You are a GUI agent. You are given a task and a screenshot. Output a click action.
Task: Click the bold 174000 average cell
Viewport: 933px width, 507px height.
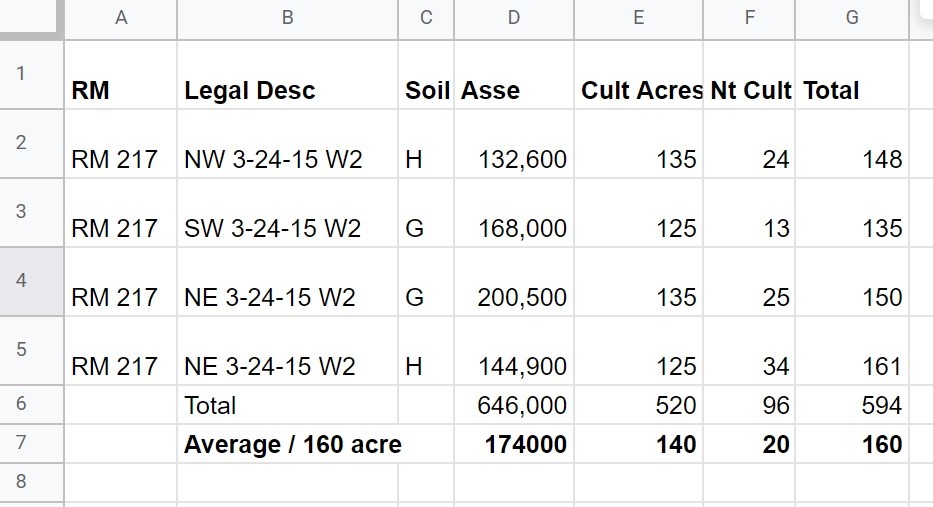point(514,443)
